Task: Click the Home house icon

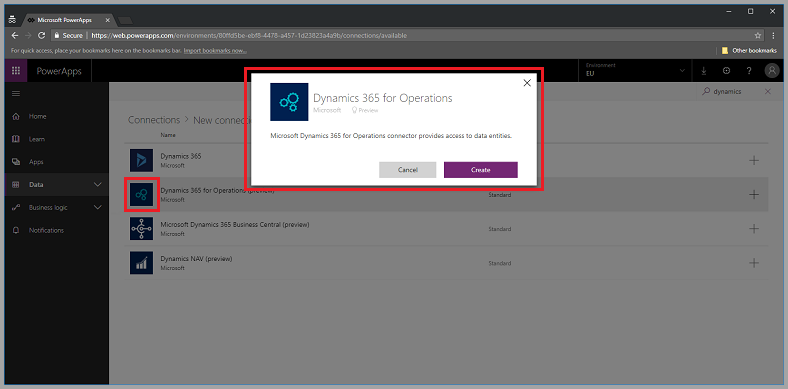Action: [x=16, y=116]
